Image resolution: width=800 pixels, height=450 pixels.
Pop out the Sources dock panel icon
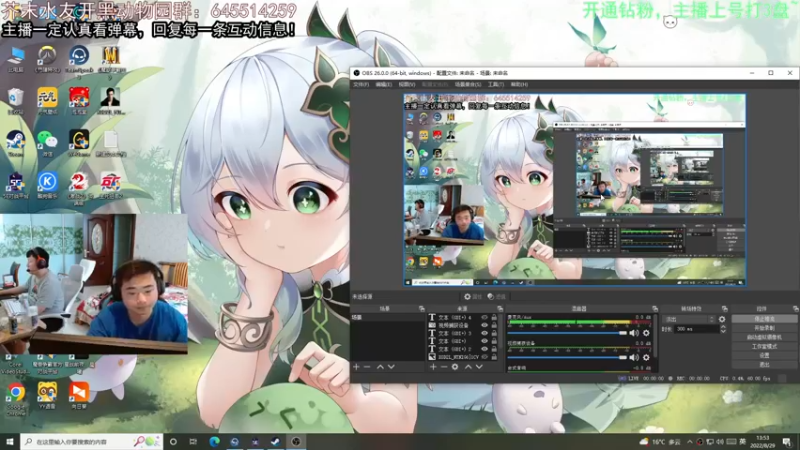(x=499, y=309)
